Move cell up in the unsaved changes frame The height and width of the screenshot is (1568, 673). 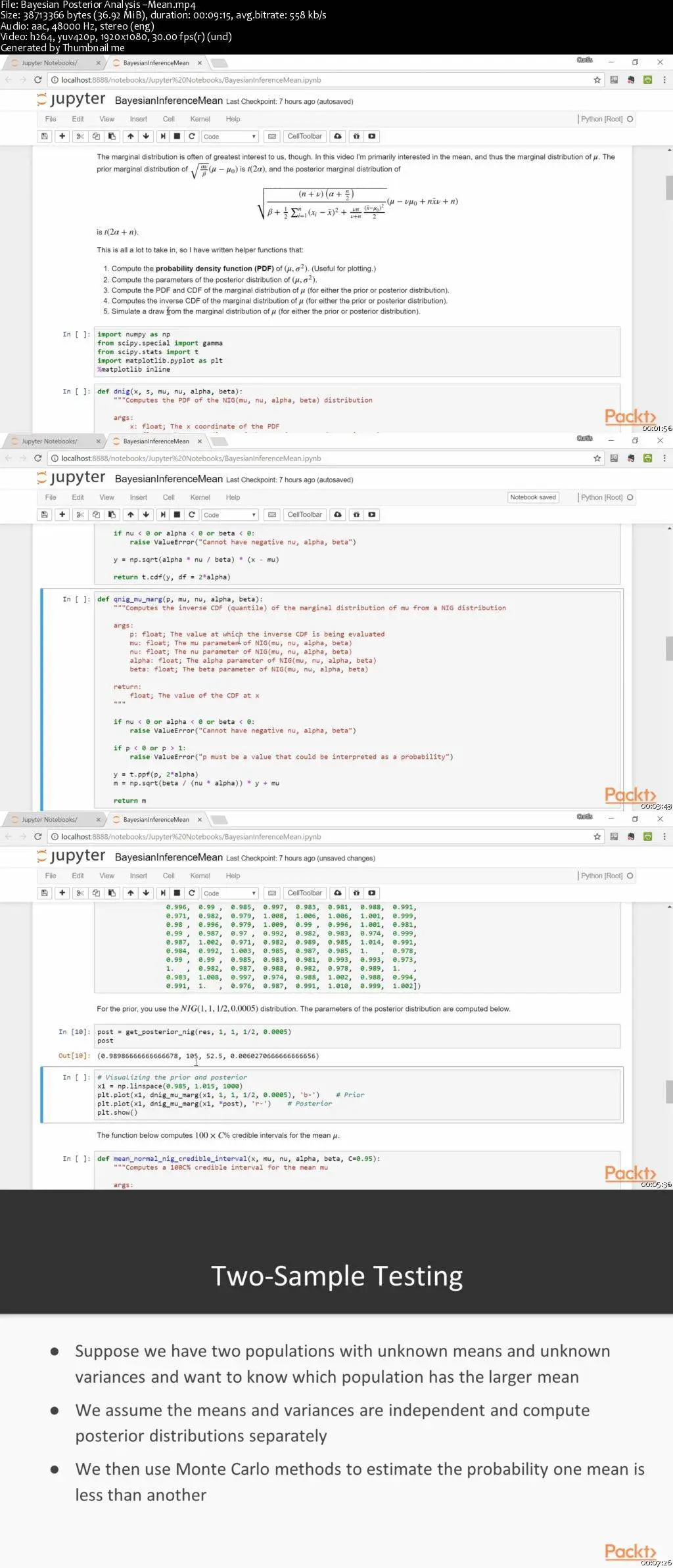click(x=131, y=893)
